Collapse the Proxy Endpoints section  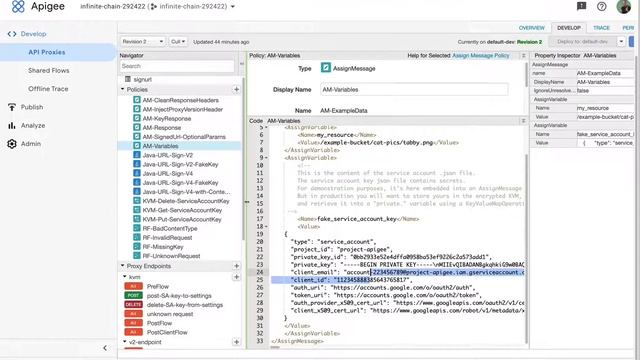122,266
